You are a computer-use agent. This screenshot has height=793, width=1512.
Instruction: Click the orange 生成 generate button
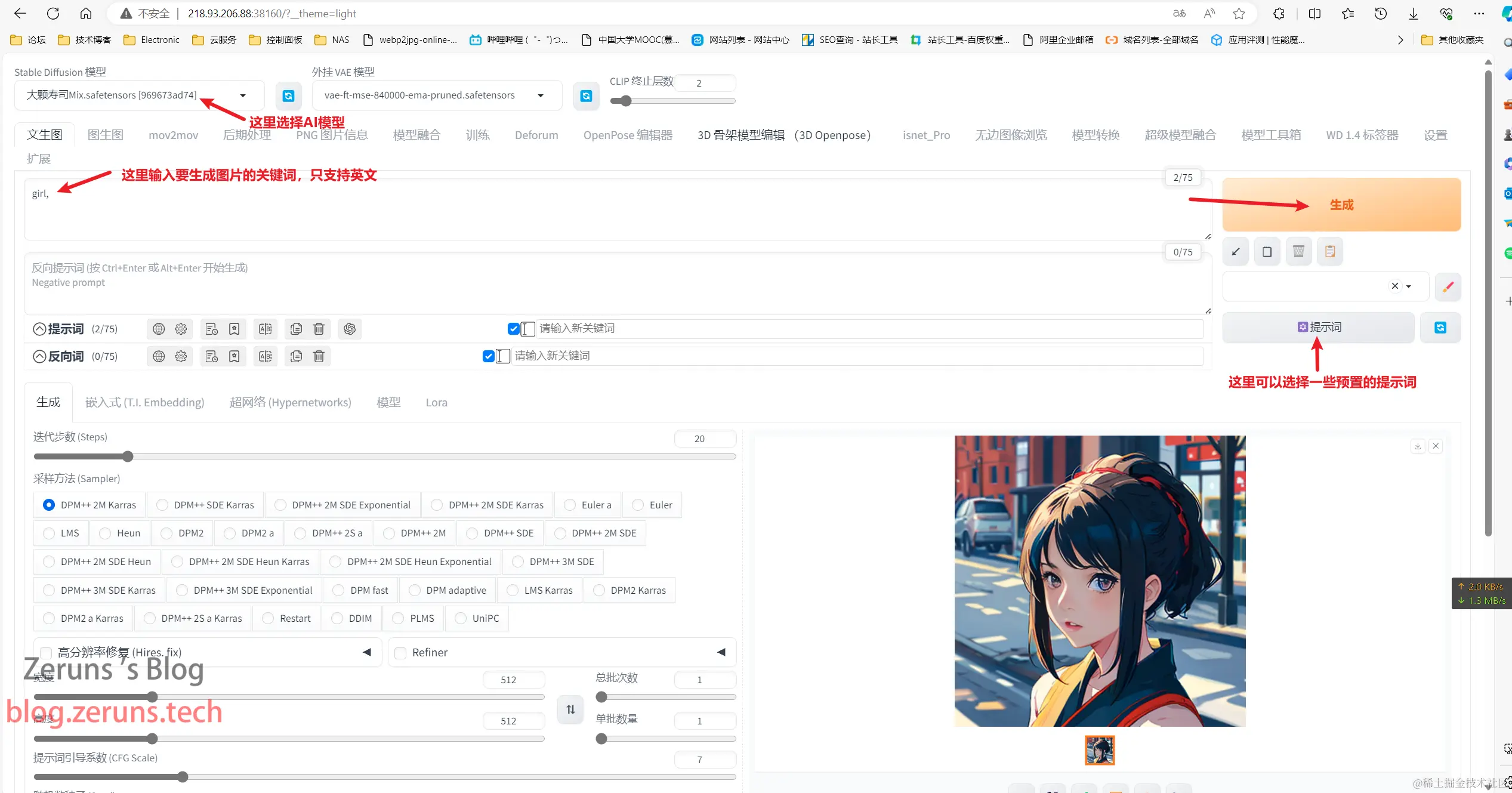coord(1341,205)
